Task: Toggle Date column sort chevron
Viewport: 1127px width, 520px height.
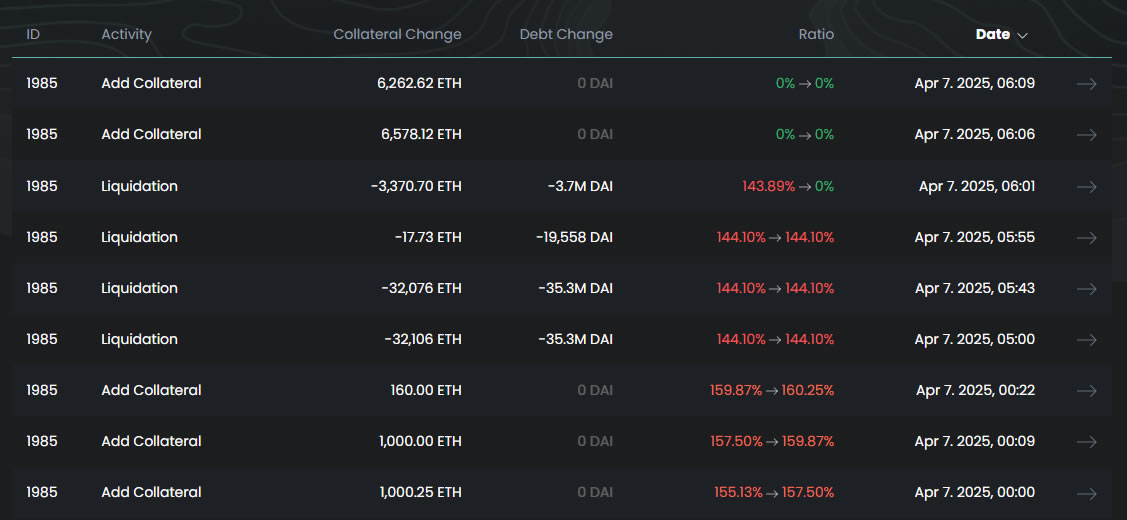Action: (x=1022, y=35)
